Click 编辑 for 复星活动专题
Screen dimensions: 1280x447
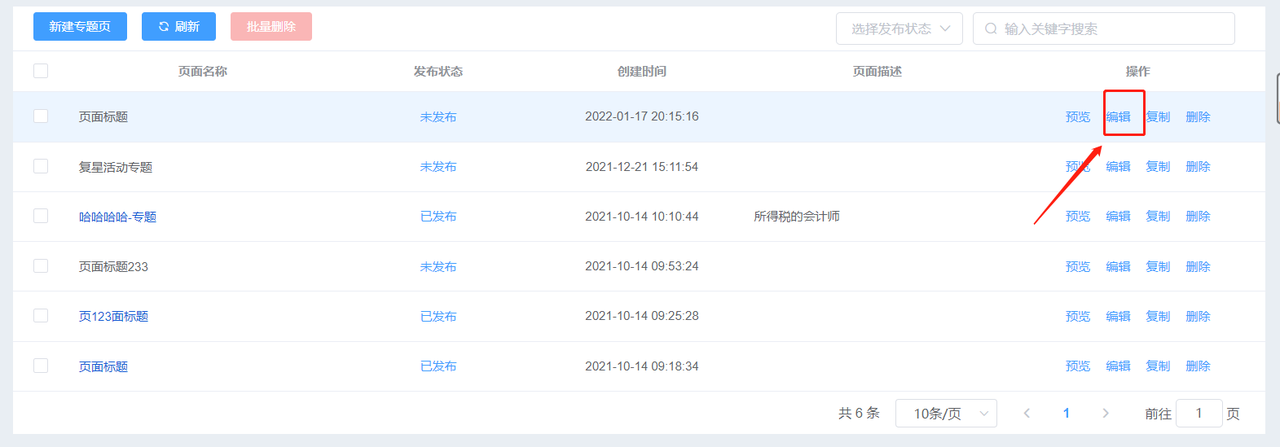click(1118, 167)
